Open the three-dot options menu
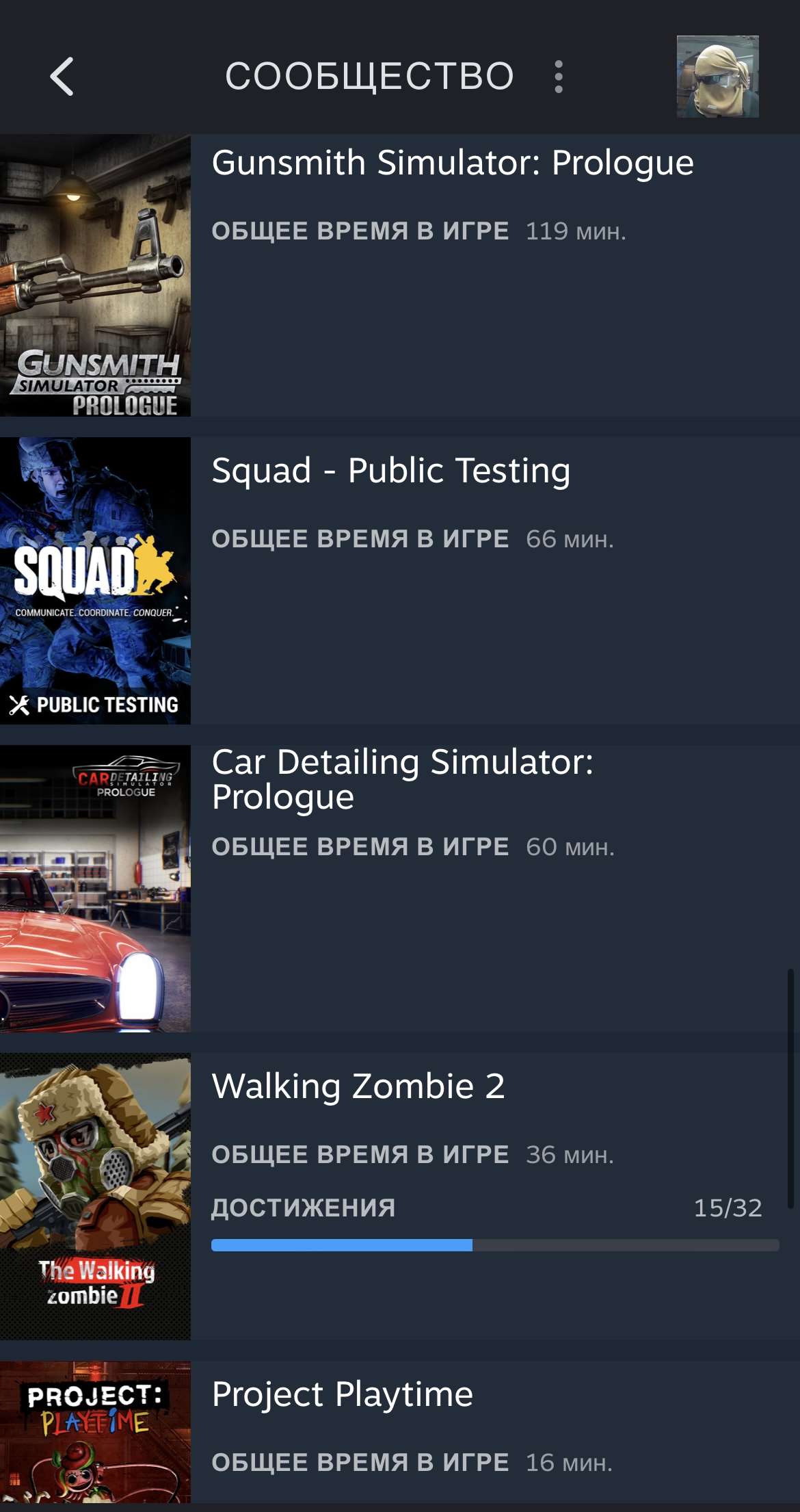 coord(559,76)
